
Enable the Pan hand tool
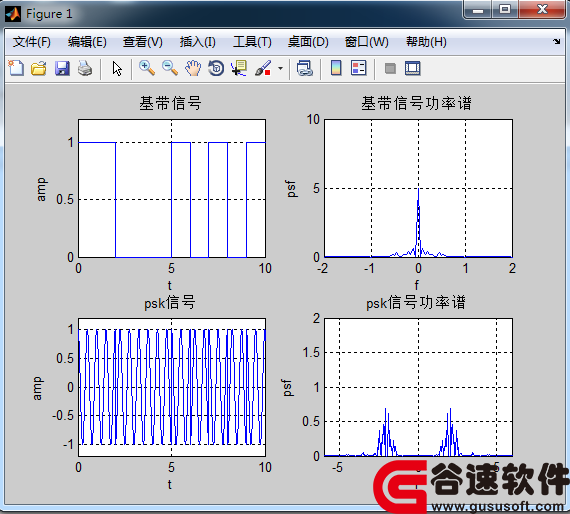(x=193, y=68)
